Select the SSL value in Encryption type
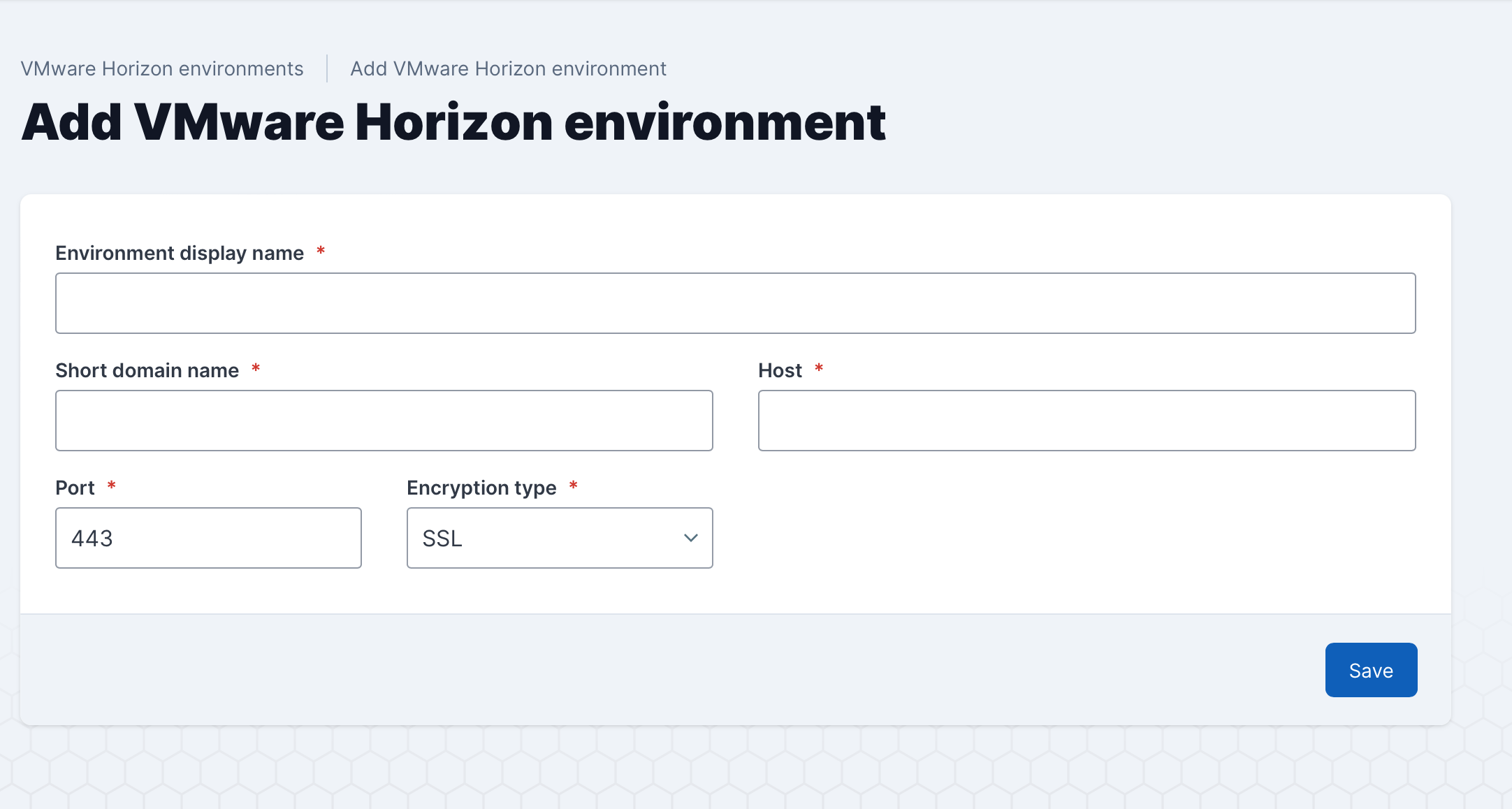Image resolution: width=1512 pixels, height=809 pixels. point(443,539)
